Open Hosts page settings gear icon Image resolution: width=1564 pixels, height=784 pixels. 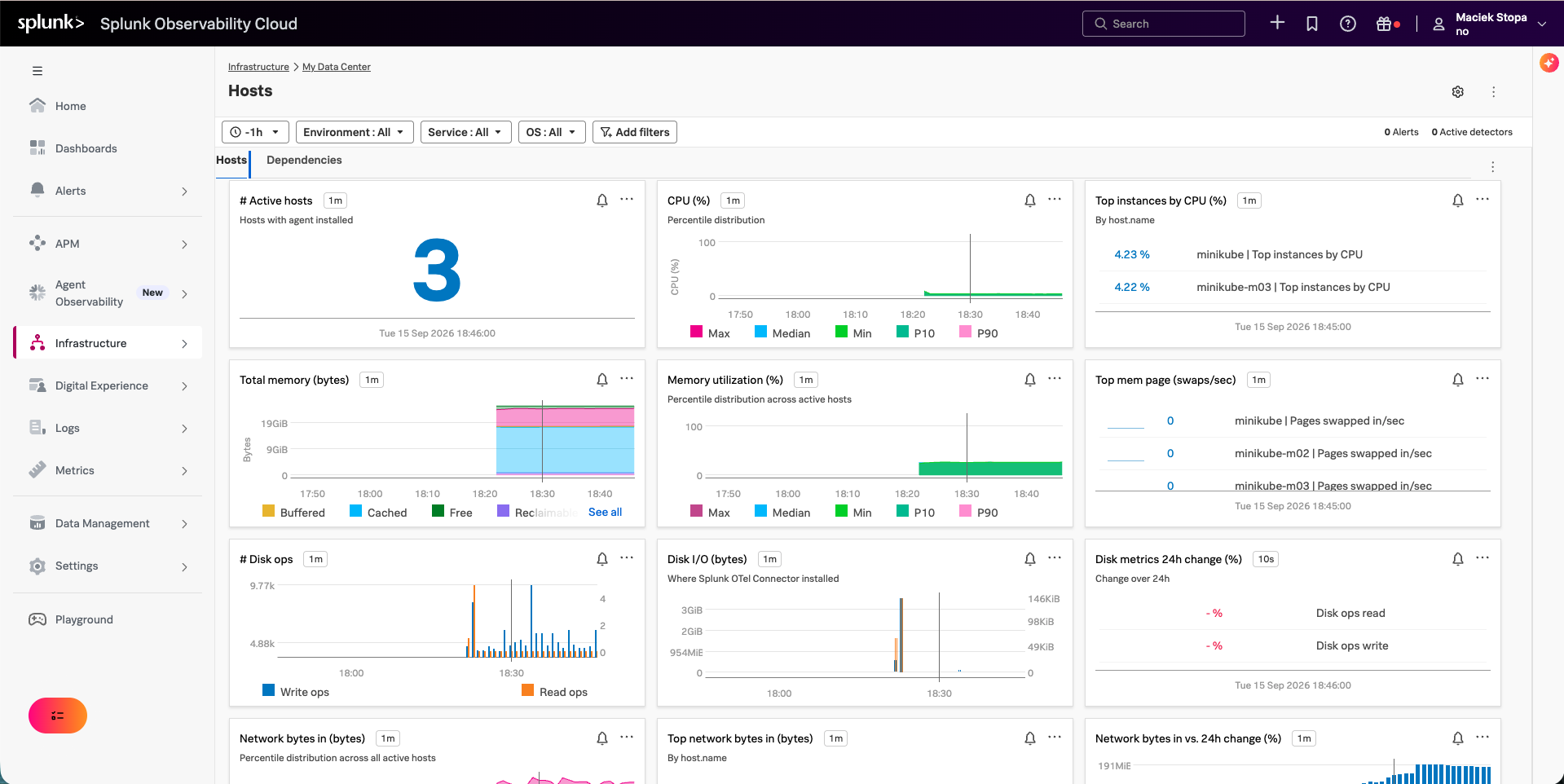point(1458,92)
